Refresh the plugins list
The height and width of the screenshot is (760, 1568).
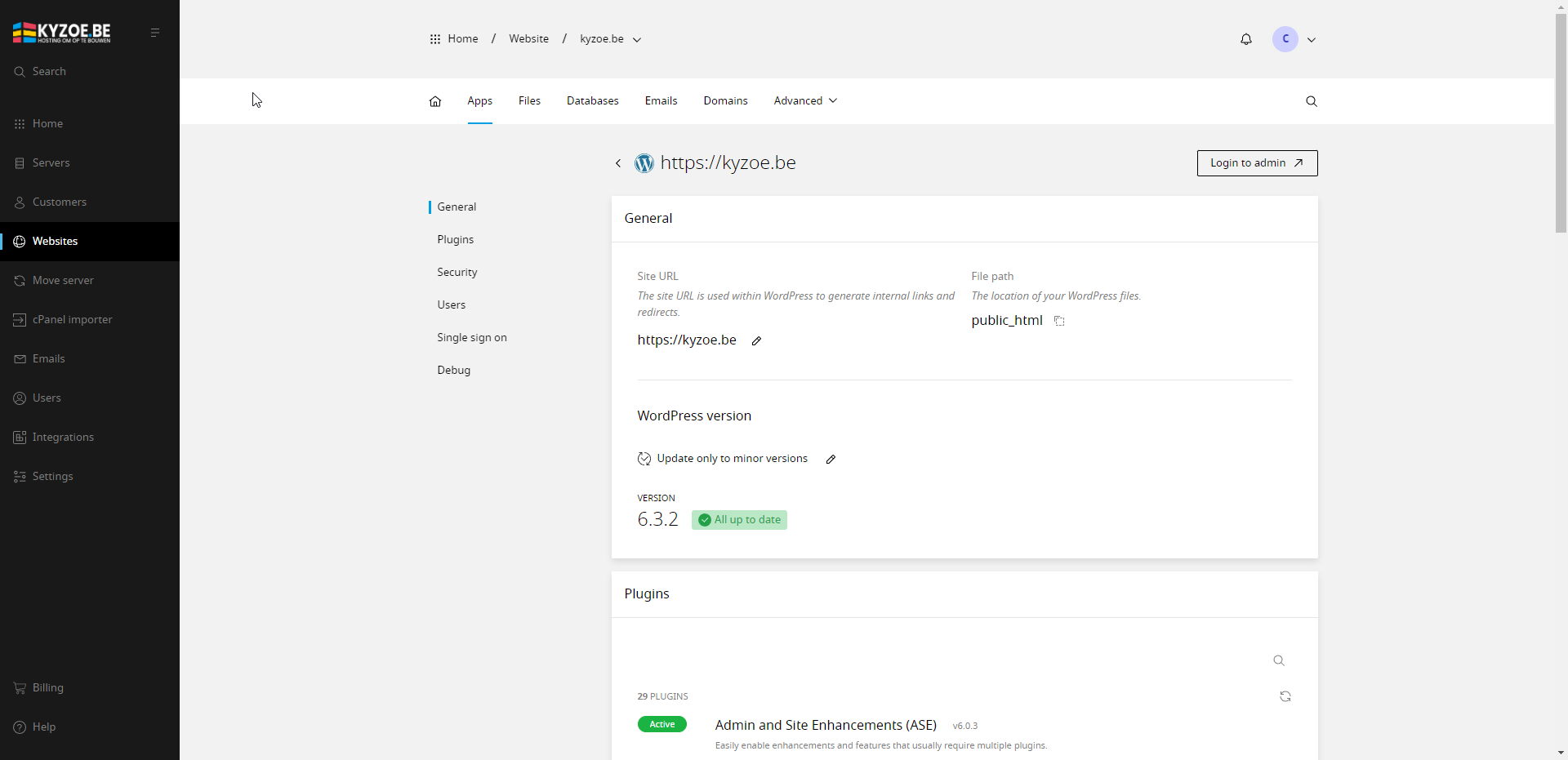tap(1285, 696)
